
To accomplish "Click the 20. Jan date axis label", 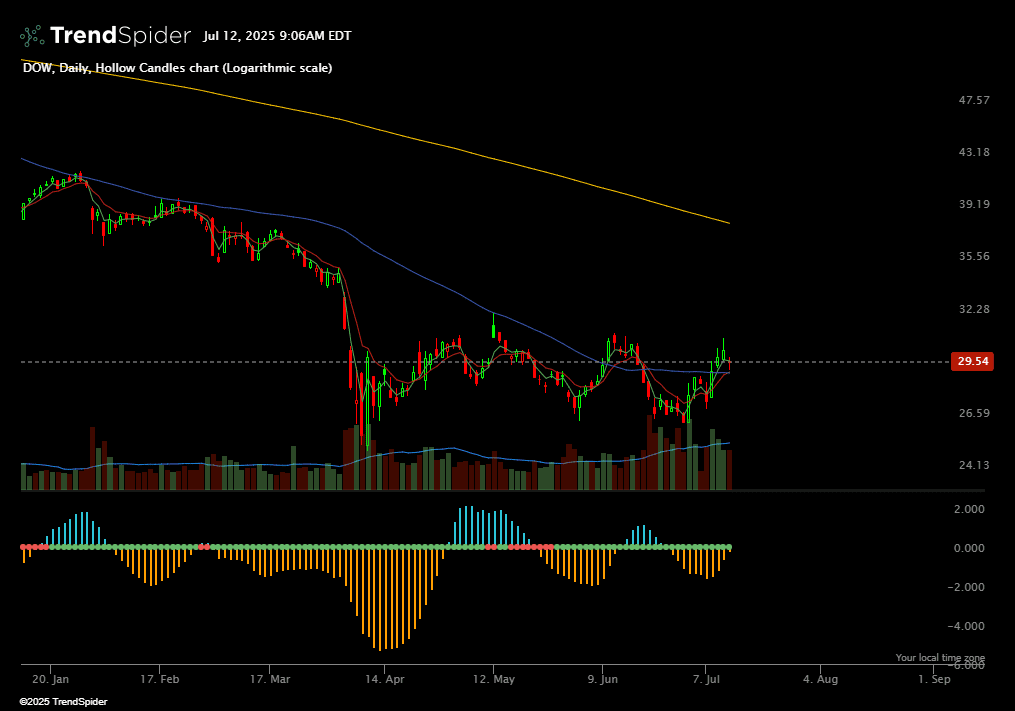I will pyautogui.click(x=50, y=678).
